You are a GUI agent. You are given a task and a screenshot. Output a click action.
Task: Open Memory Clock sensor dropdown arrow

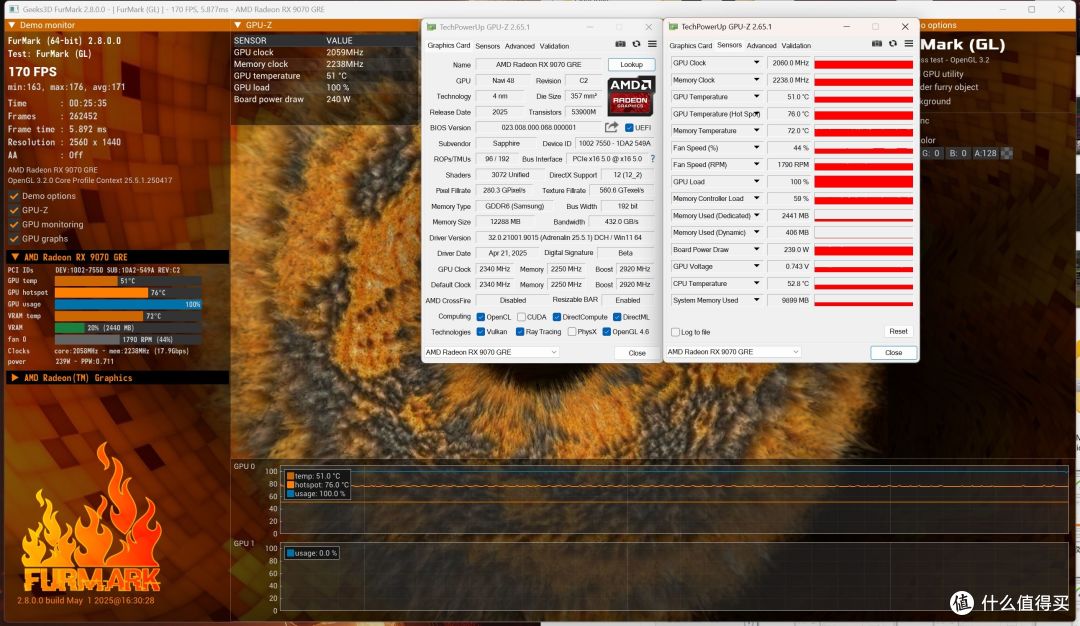[756, 80]
